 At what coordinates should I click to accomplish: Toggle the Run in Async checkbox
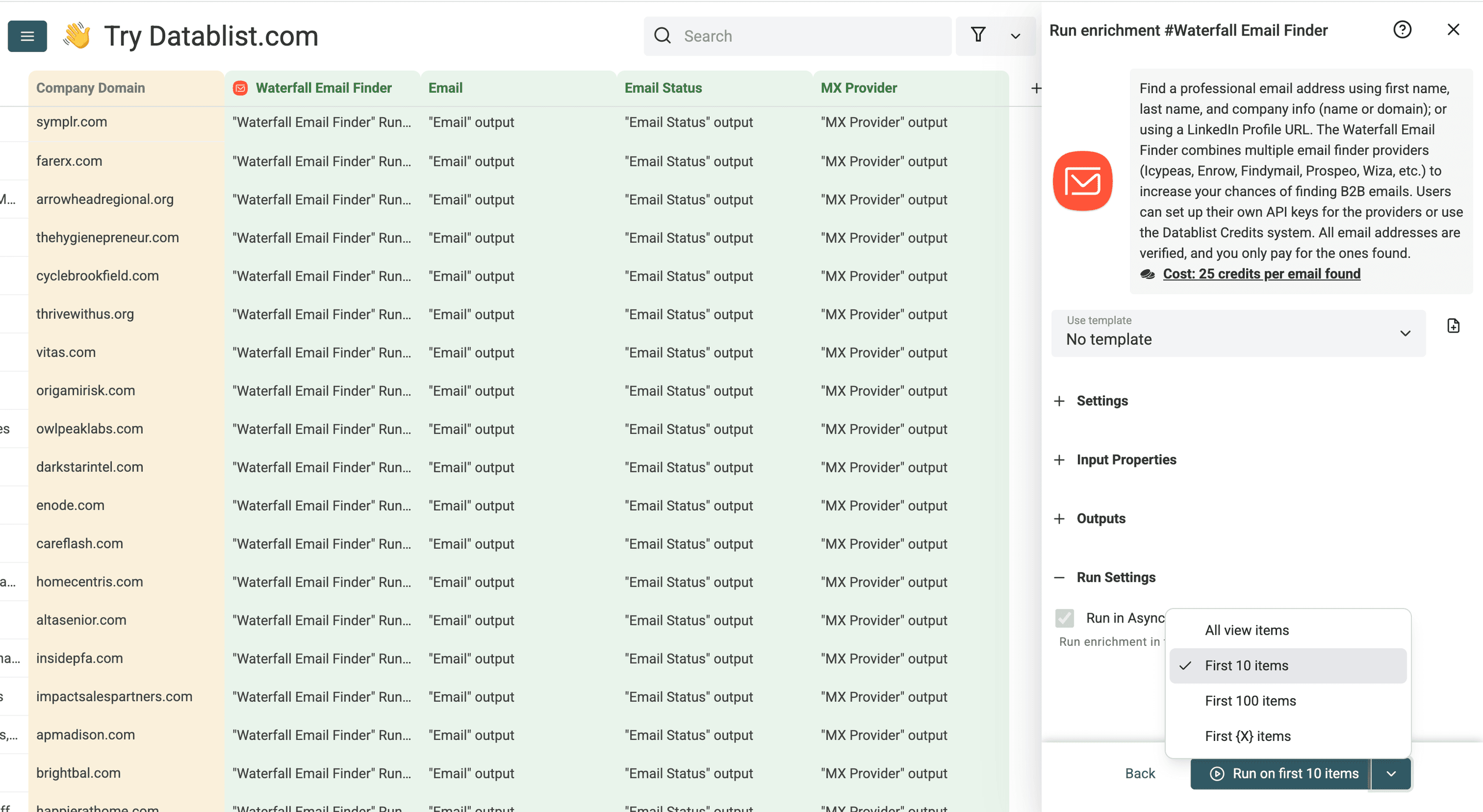click(x=1064, y=618)
